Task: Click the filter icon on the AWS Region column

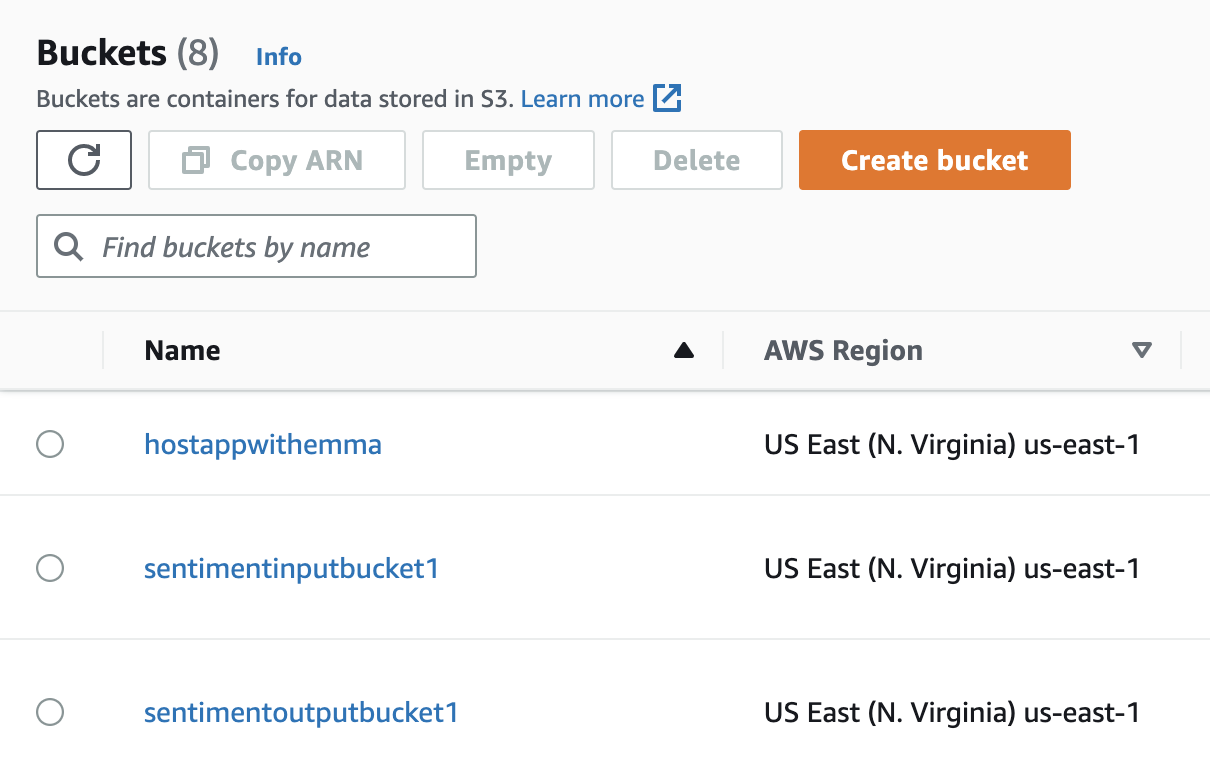Action: pos(1140,351)
